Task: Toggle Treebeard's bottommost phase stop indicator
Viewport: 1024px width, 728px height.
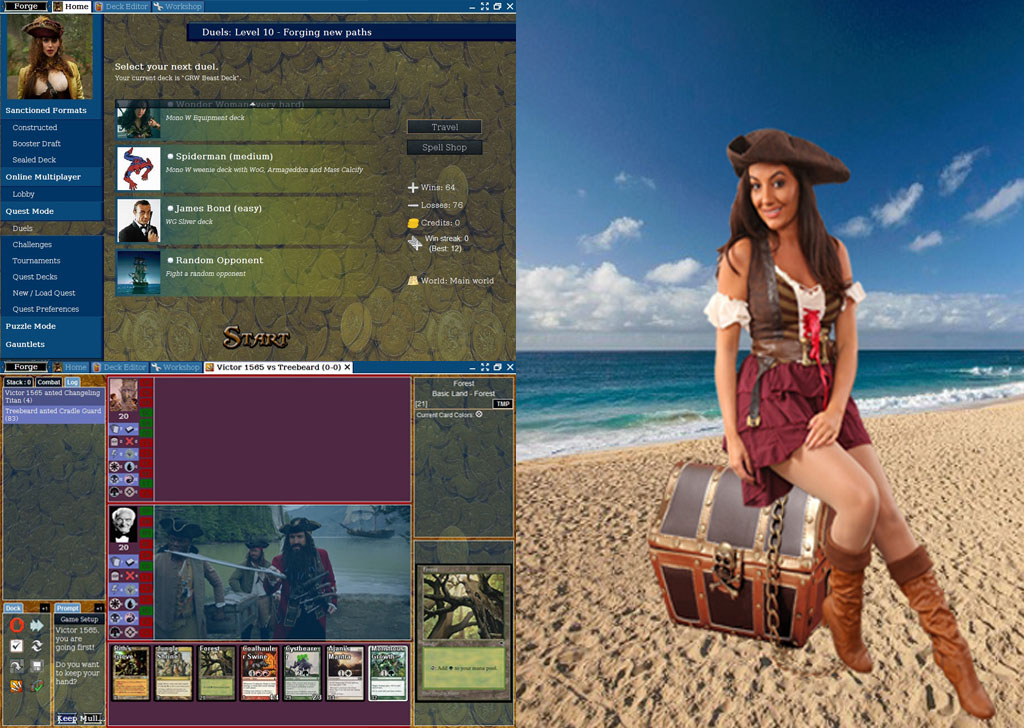Action: coord(146,495)
